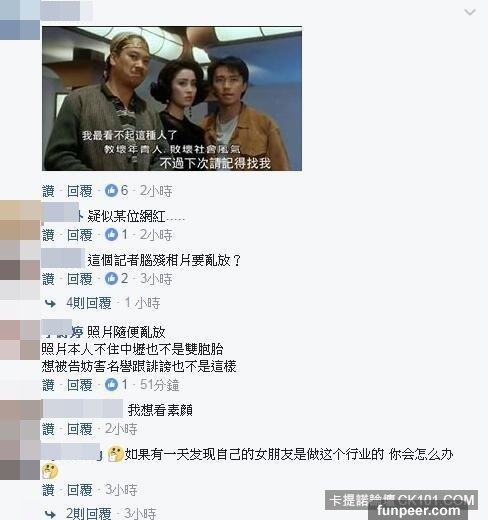Click the reply arrow icon beside 4則回覆
488x520 pixels.
click(x=50, y=303)
